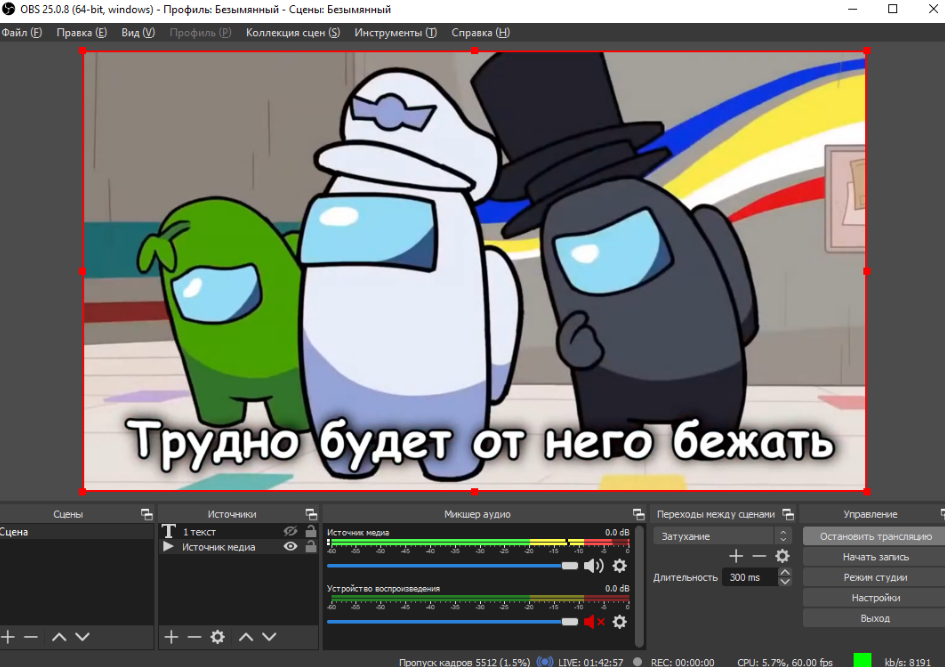Mute the Источник медиа audio
This screenshot has height=667, width=945.
(594, 565)
